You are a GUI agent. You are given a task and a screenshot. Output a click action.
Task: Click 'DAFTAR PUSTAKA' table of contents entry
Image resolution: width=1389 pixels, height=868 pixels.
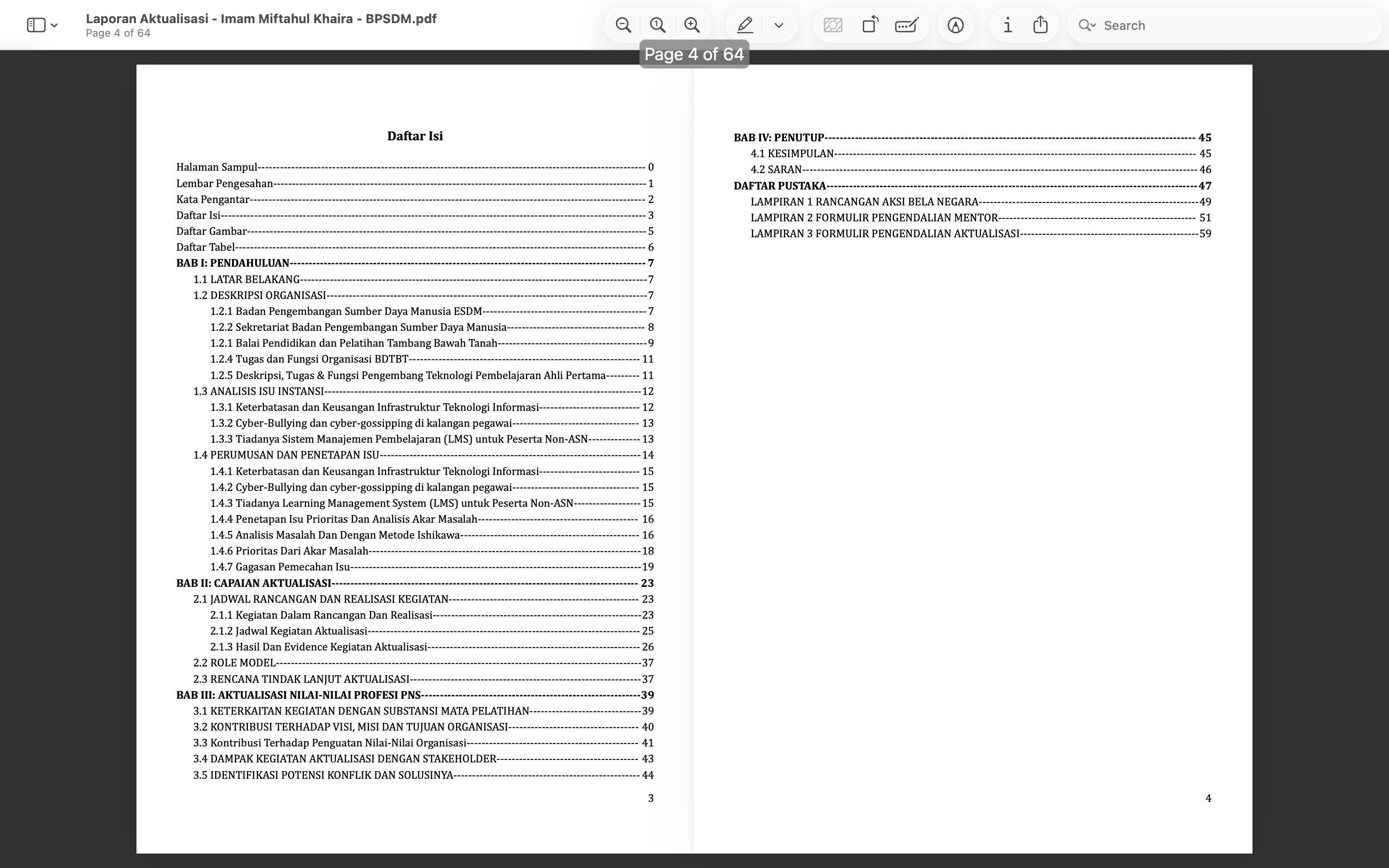coord(779,186)
